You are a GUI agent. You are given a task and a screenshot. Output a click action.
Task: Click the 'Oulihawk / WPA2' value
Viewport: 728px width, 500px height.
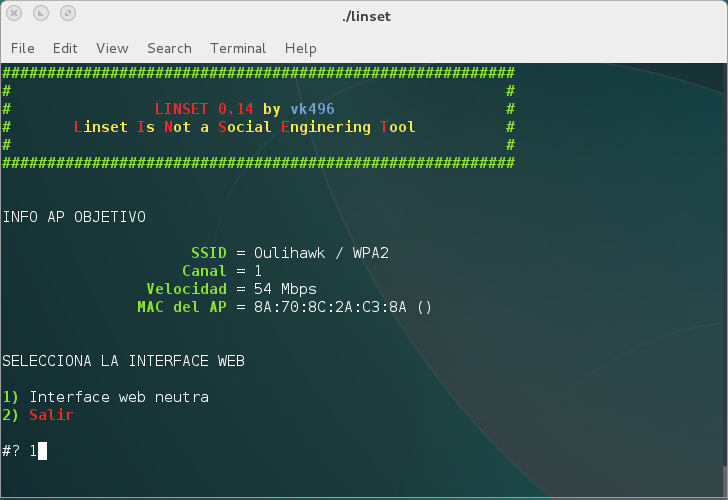pyautogui.click(x=321, y=253)
